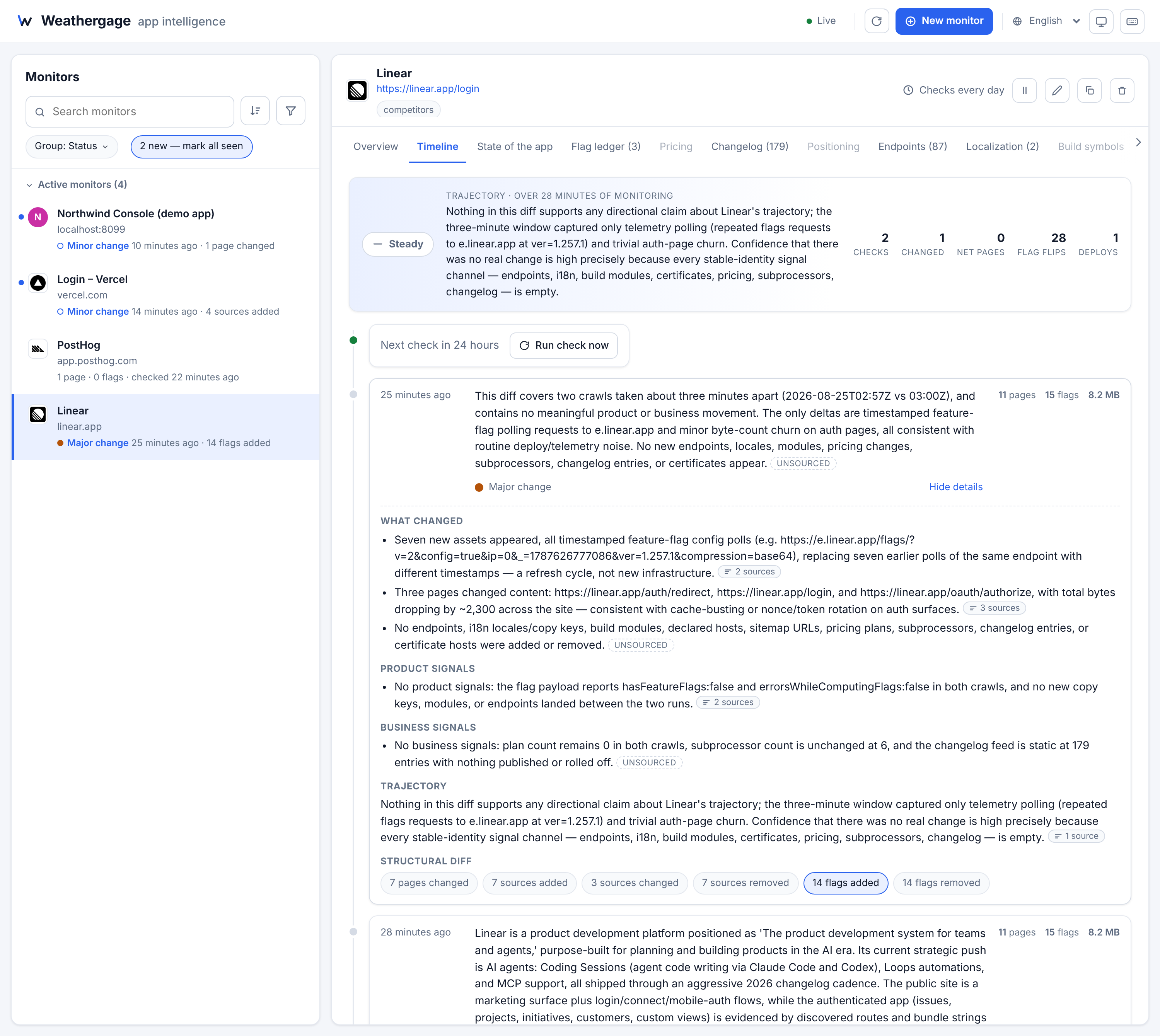Open the Changelog (179) tab
Screen dimensions: 1160x1036
pyautogui.click(x=749, y=146)
